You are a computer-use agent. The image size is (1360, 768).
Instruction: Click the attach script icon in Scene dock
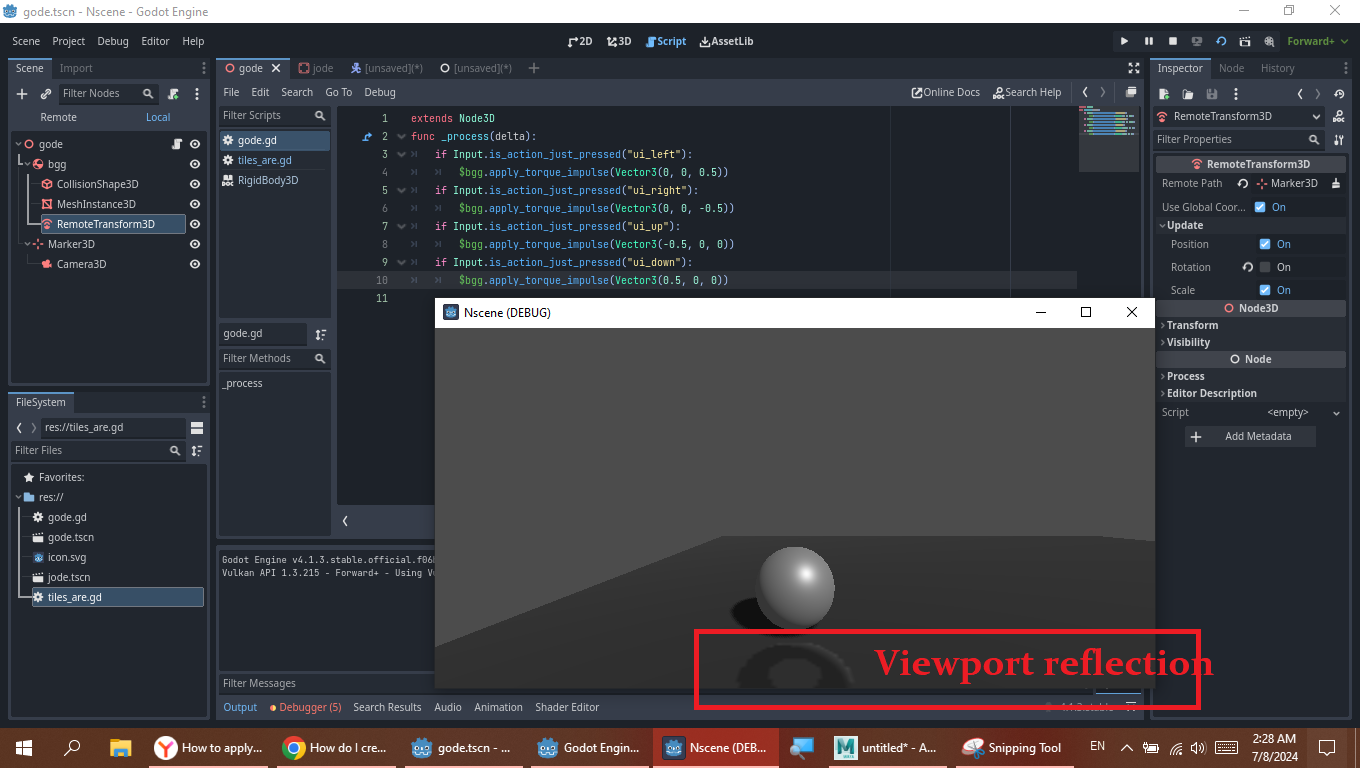pos(173,93)
